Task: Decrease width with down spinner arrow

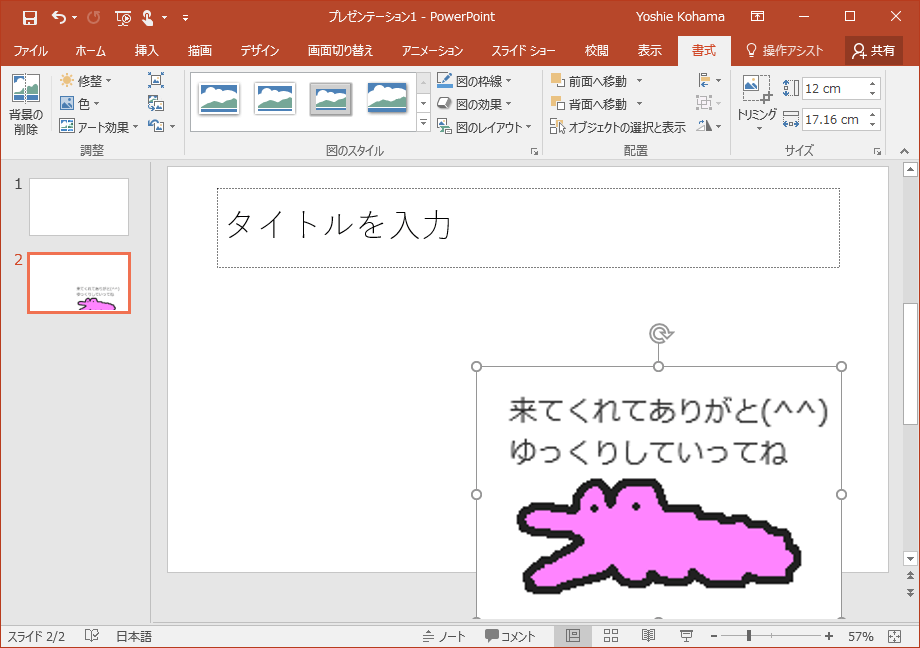Action: pos(872,125)
